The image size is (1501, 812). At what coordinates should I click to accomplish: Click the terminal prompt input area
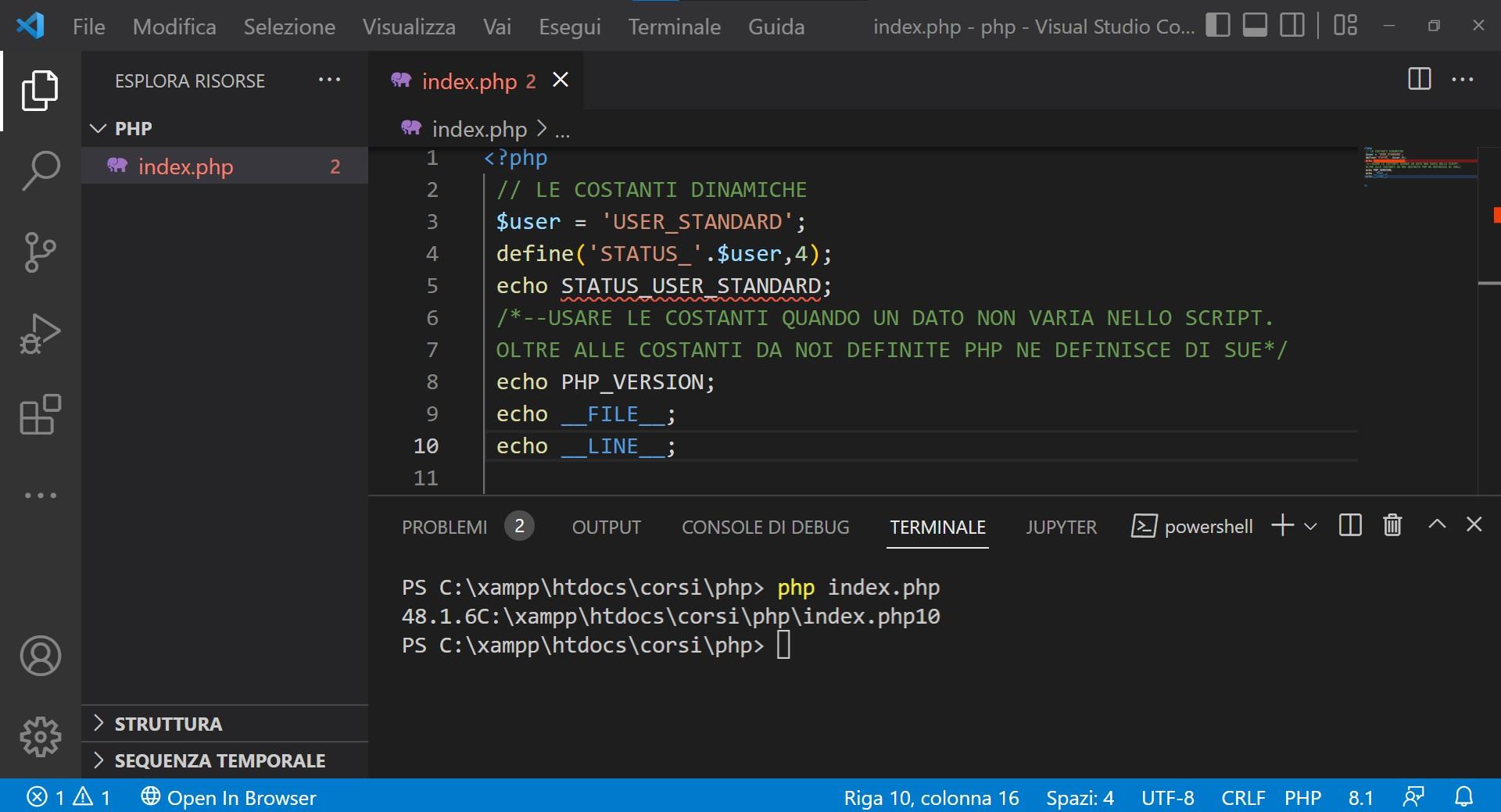pos(783,646)
